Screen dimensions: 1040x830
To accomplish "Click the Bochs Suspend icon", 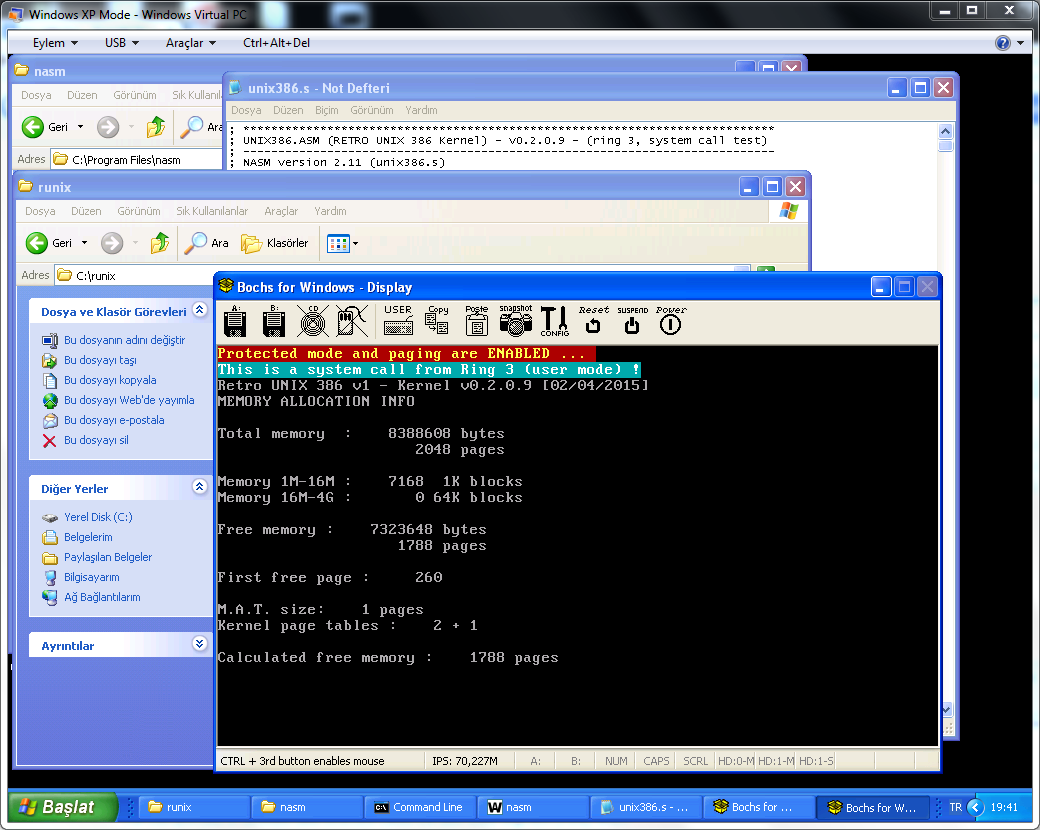I will pyautogui.click(x=632, y=320).
